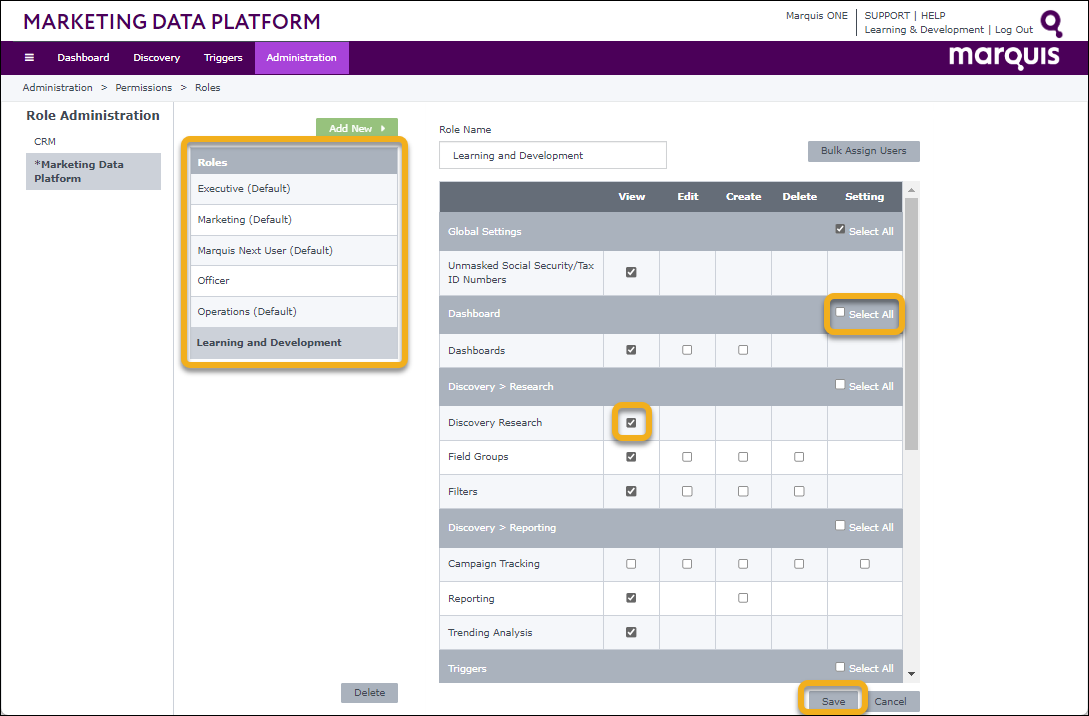This screenshot has width=1089, height=716.
Task: Switch to the Administration nav tab
Action: 301,58
